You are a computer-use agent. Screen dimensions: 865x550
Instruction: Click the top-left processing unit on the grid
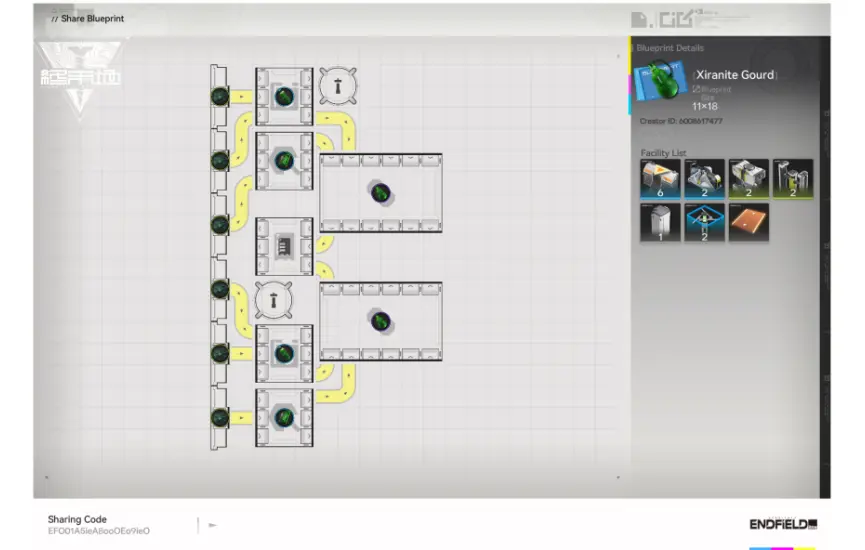tap(284, 96)
